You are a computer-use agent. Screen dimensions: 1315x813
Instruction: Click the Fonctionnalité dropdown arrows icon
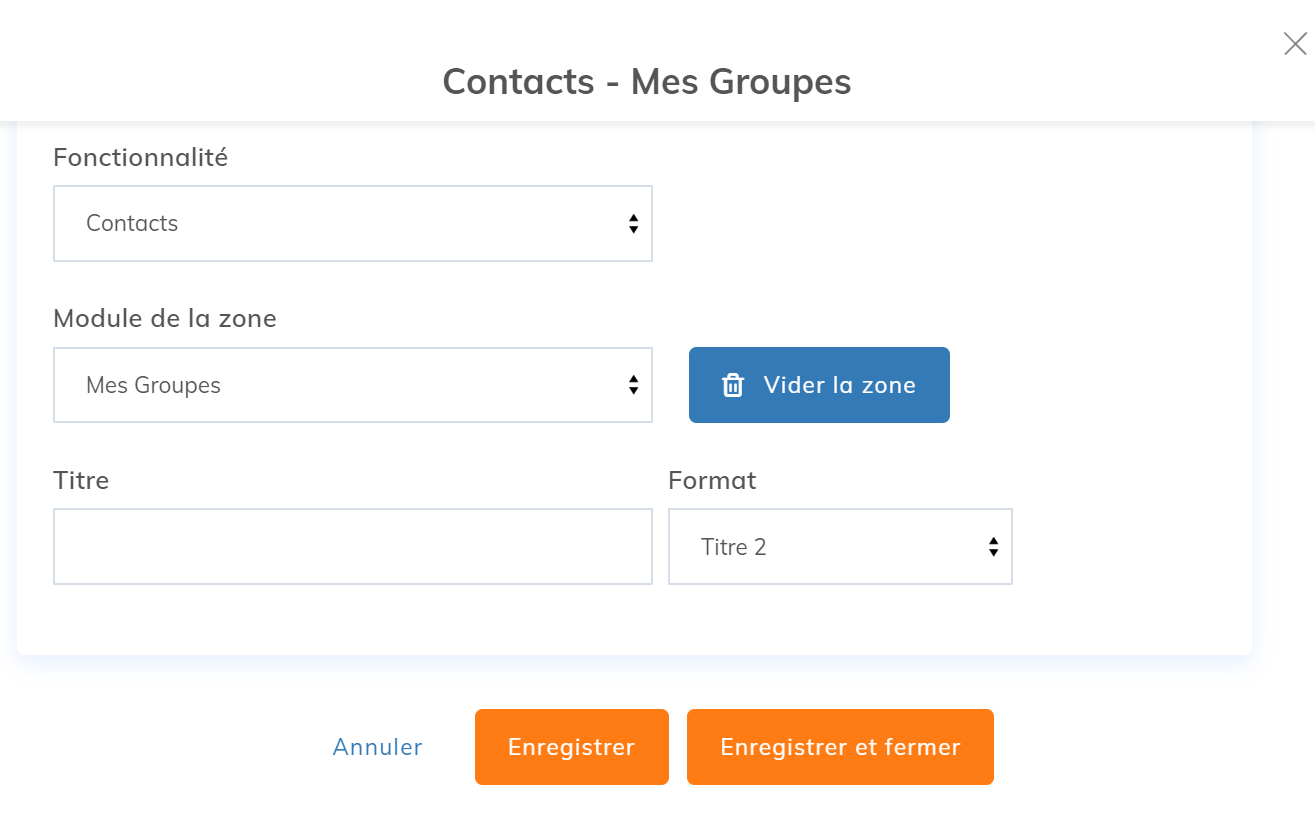[633, 223]
